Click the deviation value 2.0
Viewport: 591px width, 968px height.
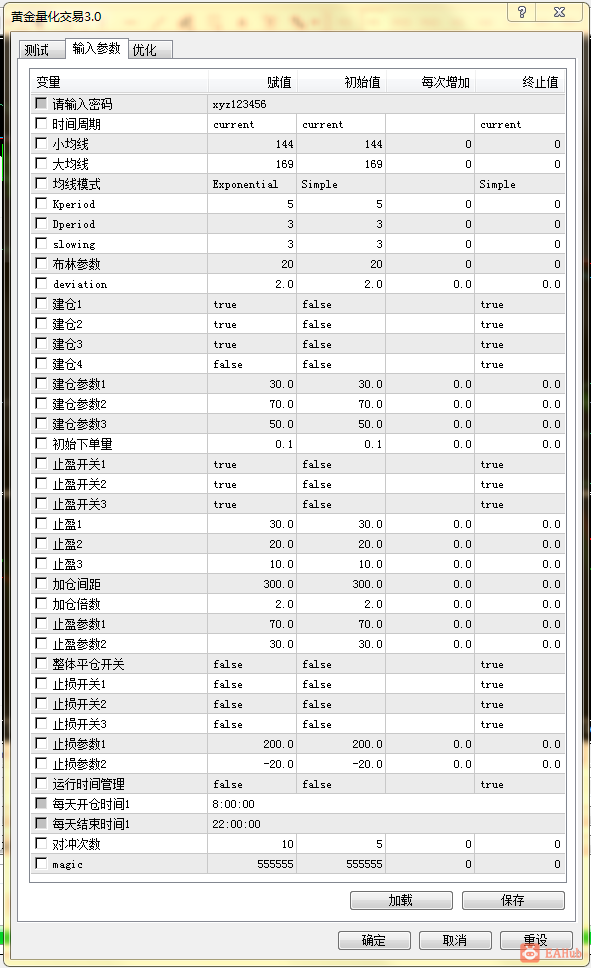click(252, 284)
